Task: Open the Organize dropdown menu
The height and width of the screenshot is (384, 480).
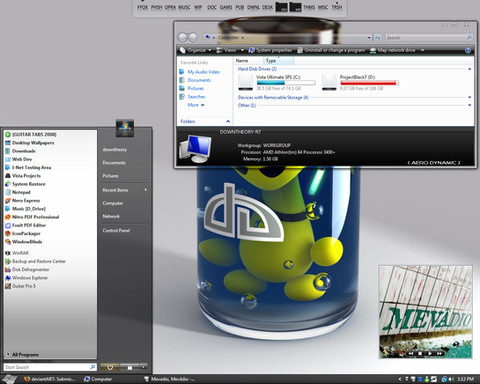Action: (196, 50)
